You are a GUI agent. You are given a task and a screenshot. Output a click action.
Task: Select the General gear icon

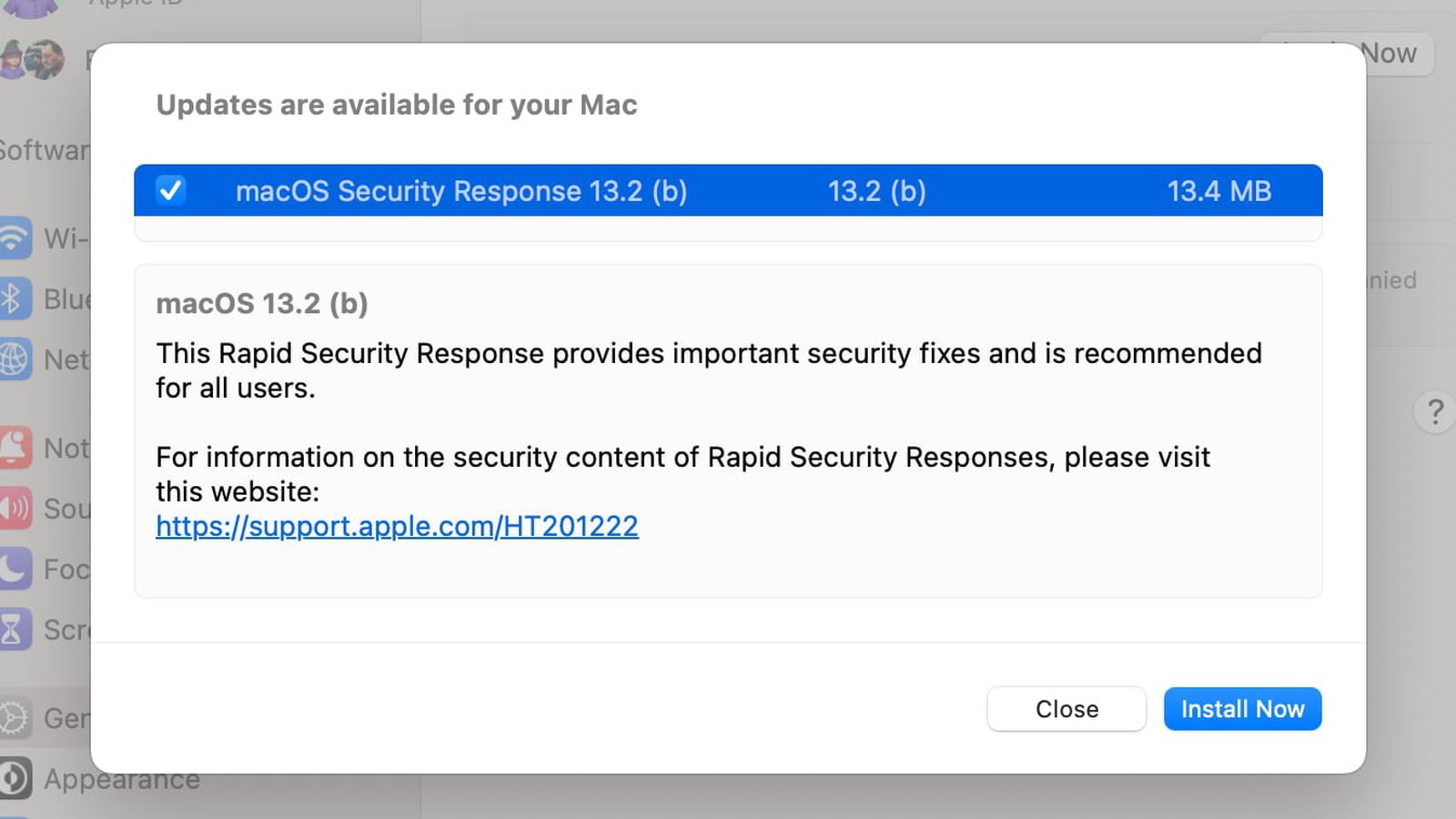(15, 718)
